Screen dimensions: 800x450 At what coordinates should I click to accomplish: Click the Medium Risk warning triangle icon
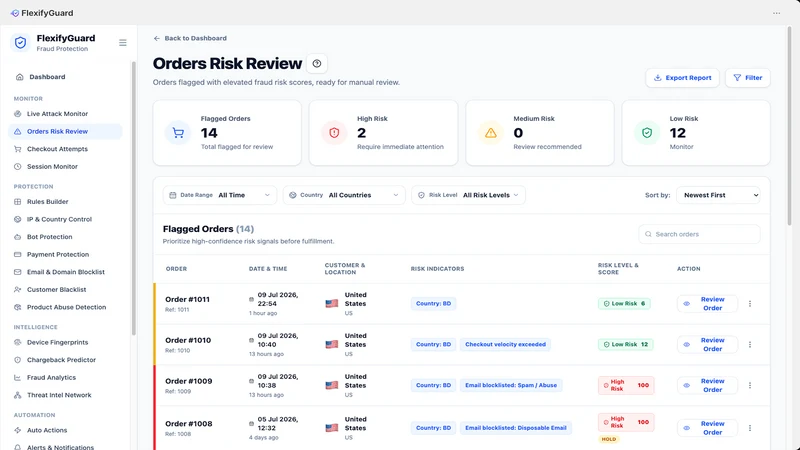[x=491, y=133]
